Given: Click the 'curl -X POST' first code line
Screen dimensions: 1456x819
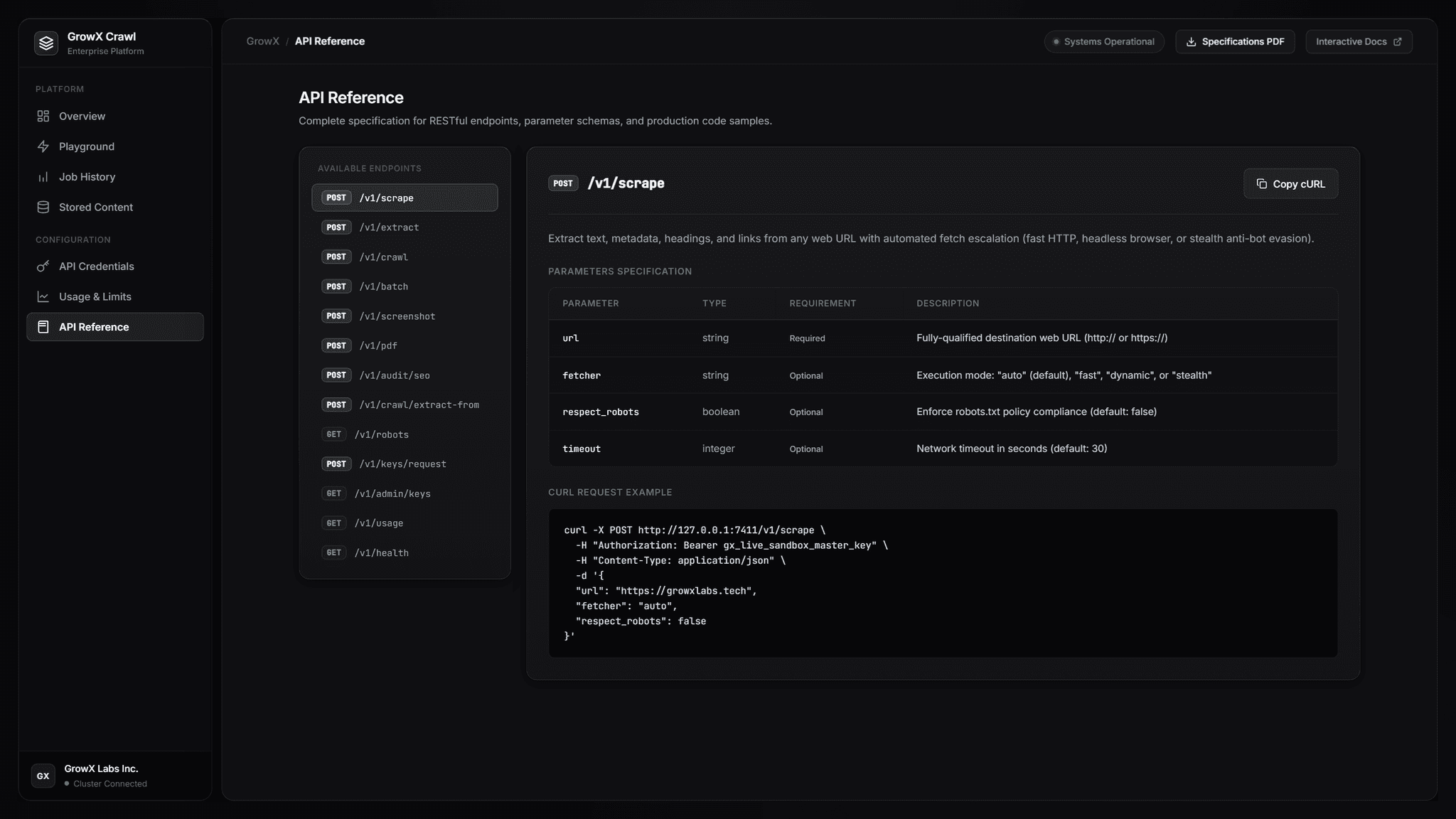Looking at the screenshot, I should coord(695,530).
